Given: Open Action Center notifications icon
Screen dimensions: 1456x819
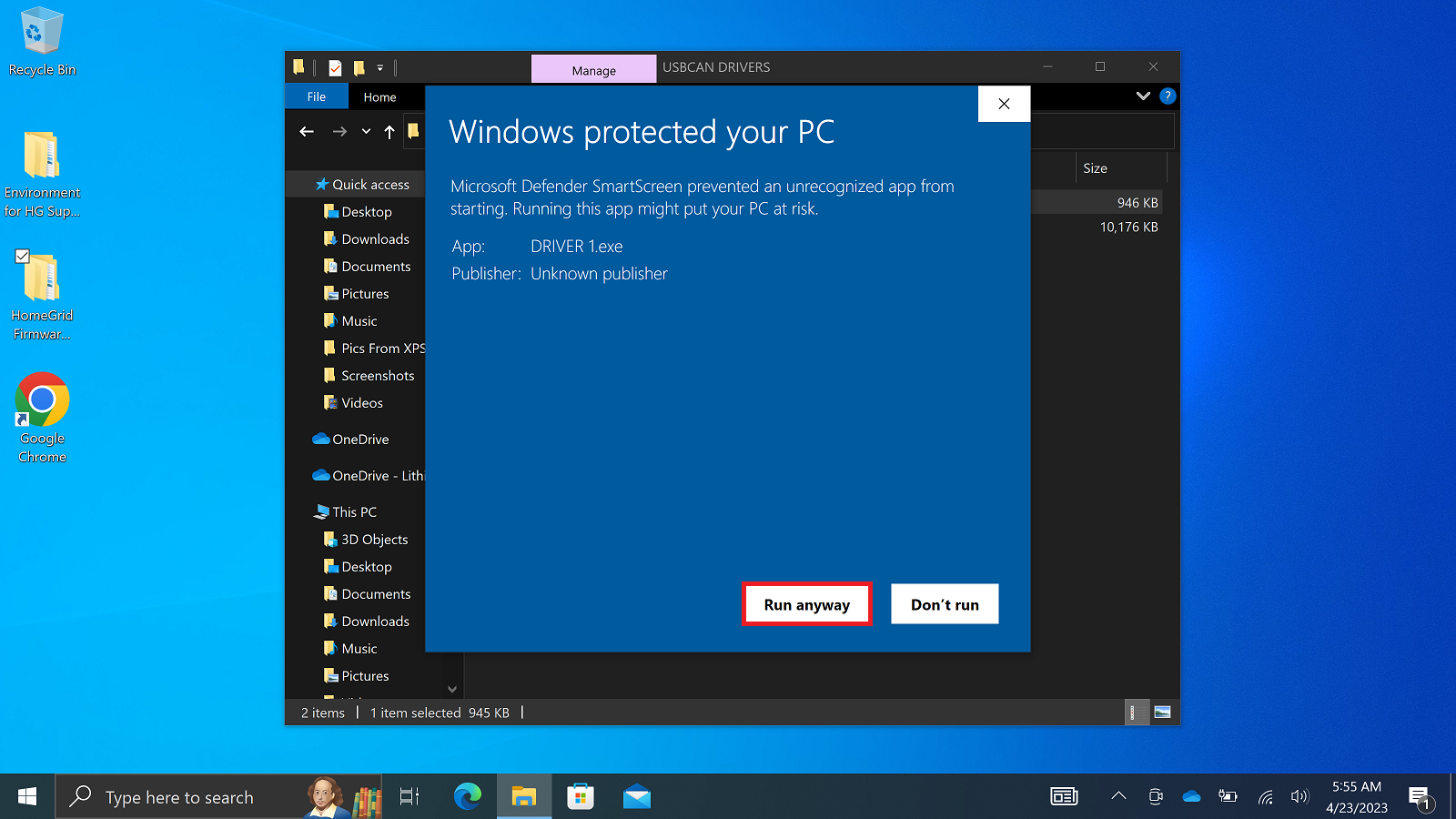Looking at the screenshot, I should tap(1421, 798).
